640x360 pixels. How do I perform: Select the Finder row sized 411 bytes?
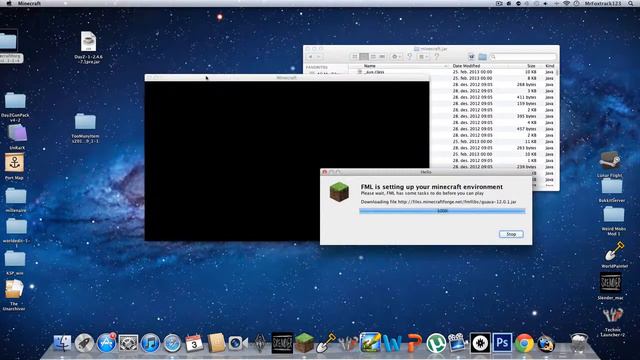coord(493,97)
